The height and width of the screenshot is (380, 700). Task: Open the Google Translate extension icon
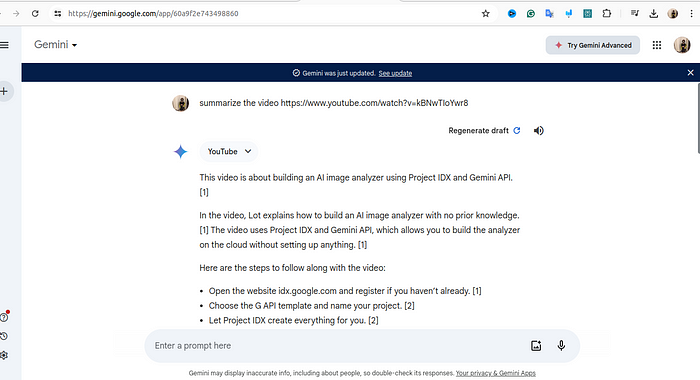(x=550, y=13)
